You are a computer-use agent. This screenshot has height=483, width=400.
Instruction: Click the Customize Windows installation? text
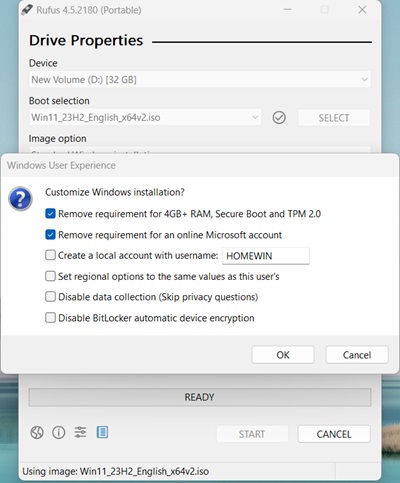[x=115, y=192]
